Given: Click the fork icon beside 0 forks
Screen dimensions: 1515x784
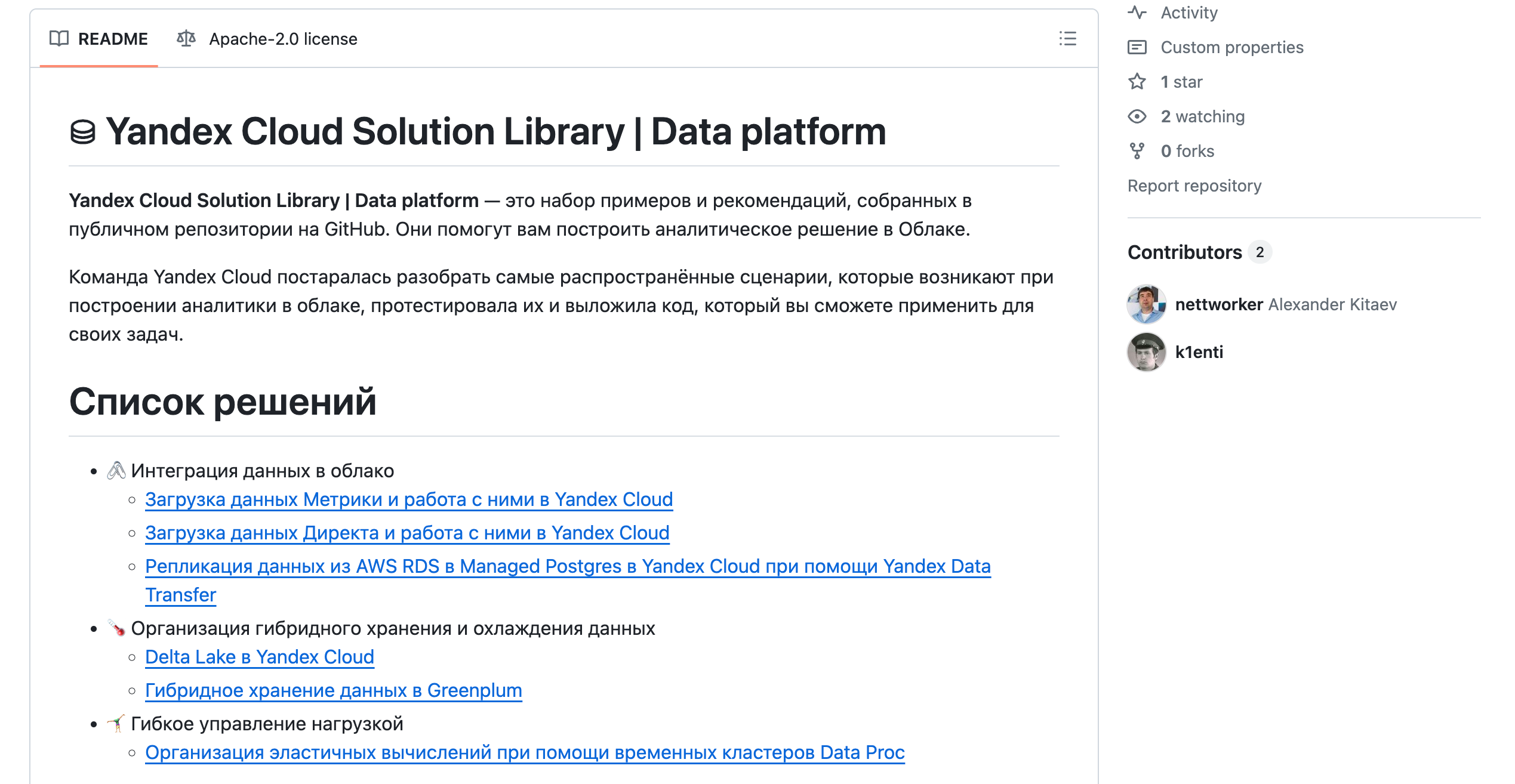Looking at the screenshot, I should (1137, 151).
